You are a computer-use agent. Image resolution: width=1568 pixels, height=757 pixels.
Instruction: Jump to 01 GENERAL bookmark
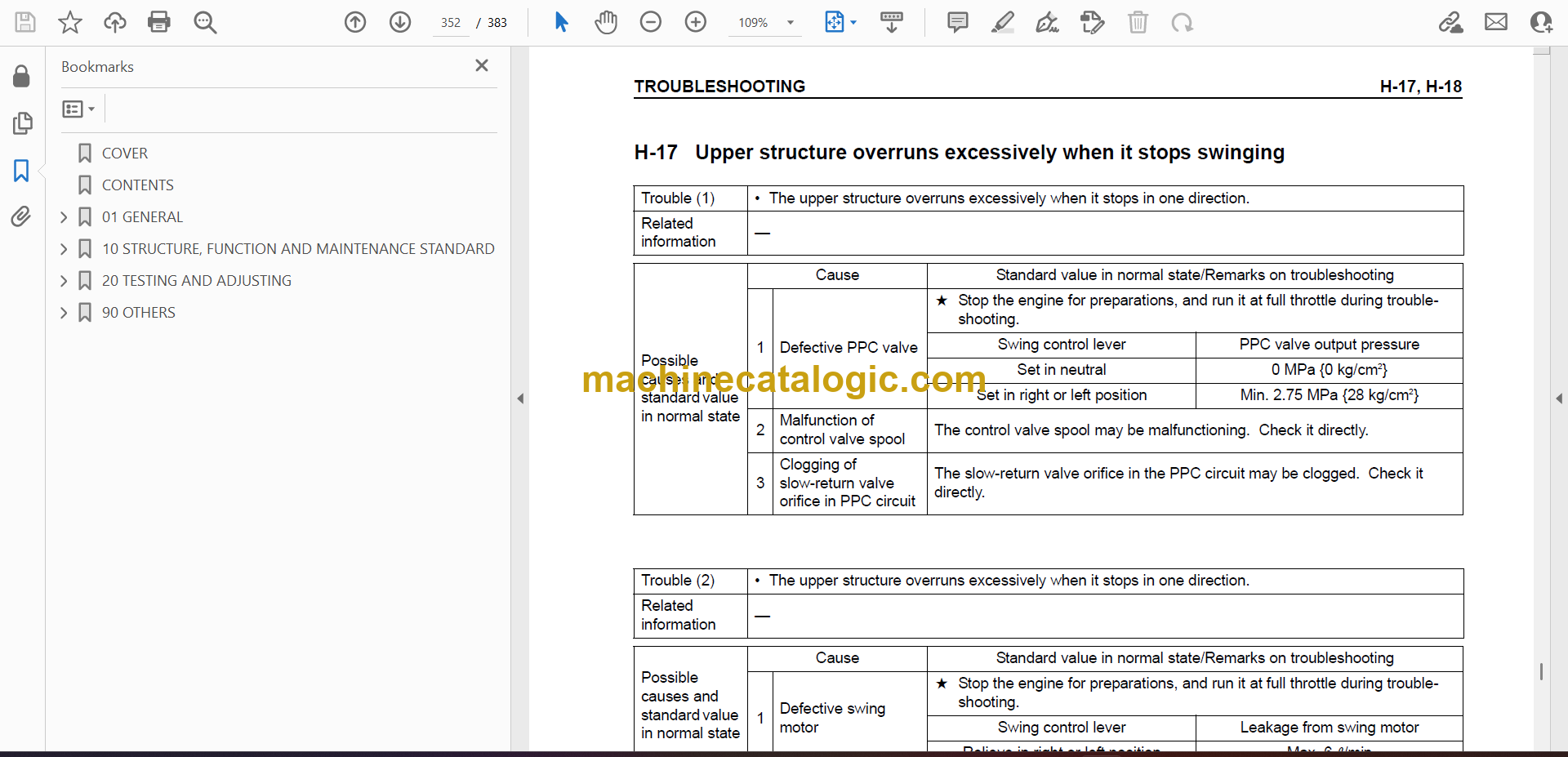[142, 216]
